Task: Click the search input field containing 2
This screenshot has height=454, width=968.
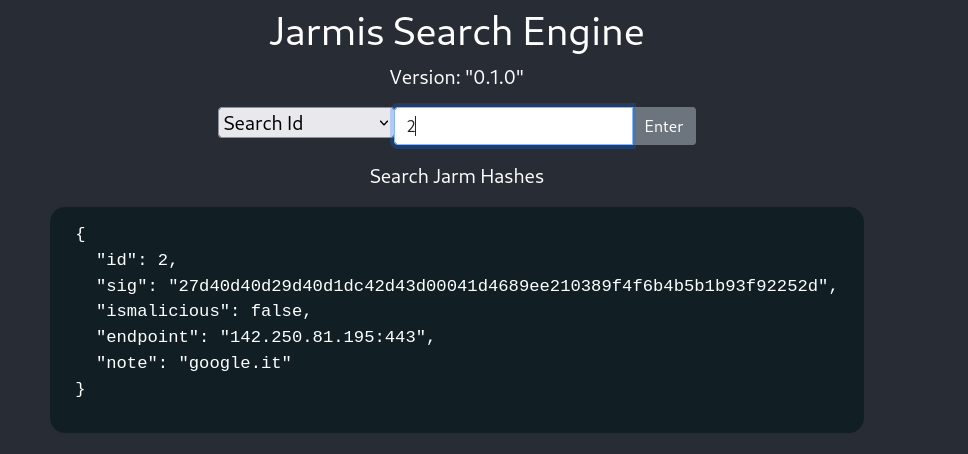Action: [513, 127]
